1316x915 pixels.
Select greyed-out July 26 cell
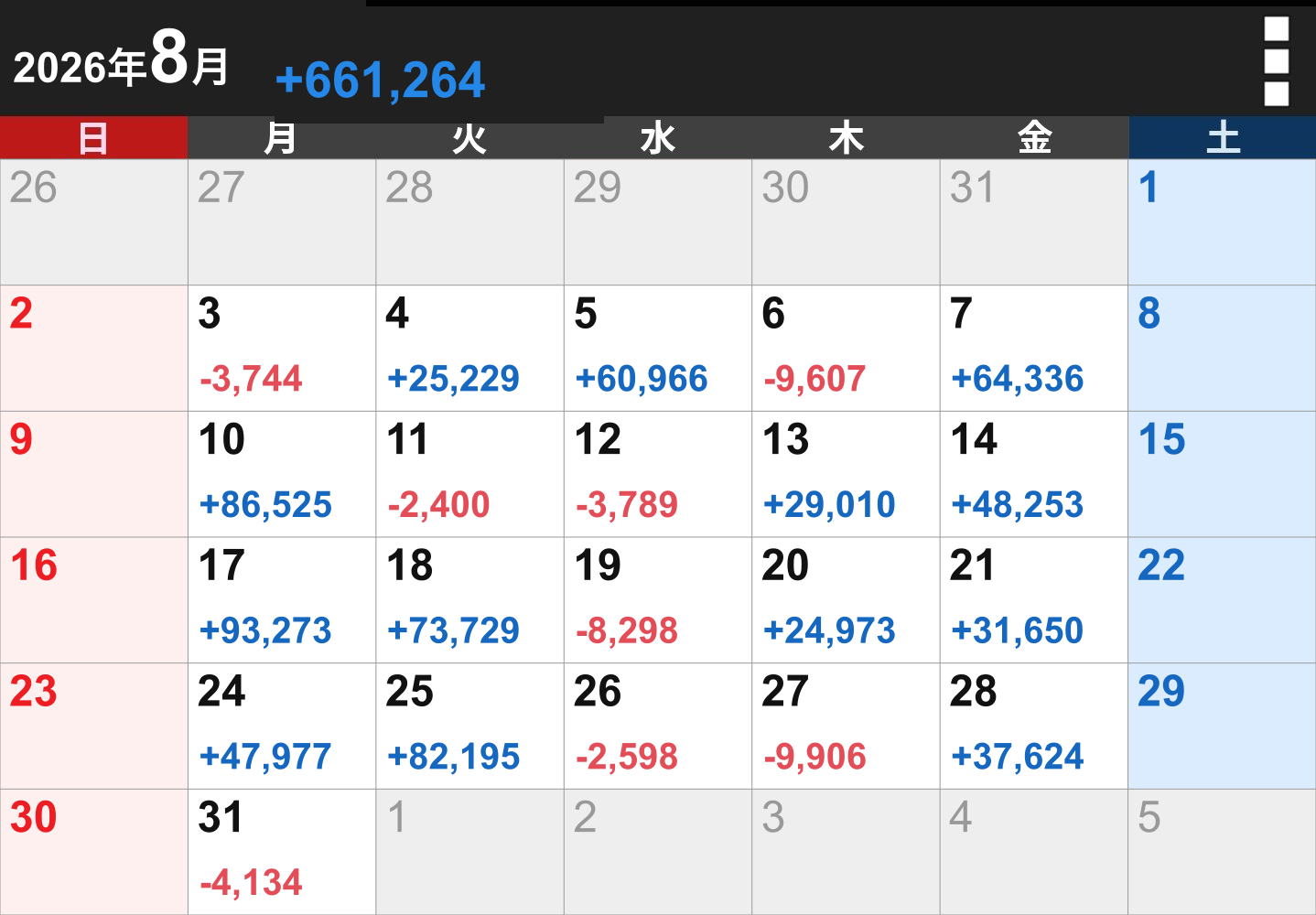(x=93, y=222)
